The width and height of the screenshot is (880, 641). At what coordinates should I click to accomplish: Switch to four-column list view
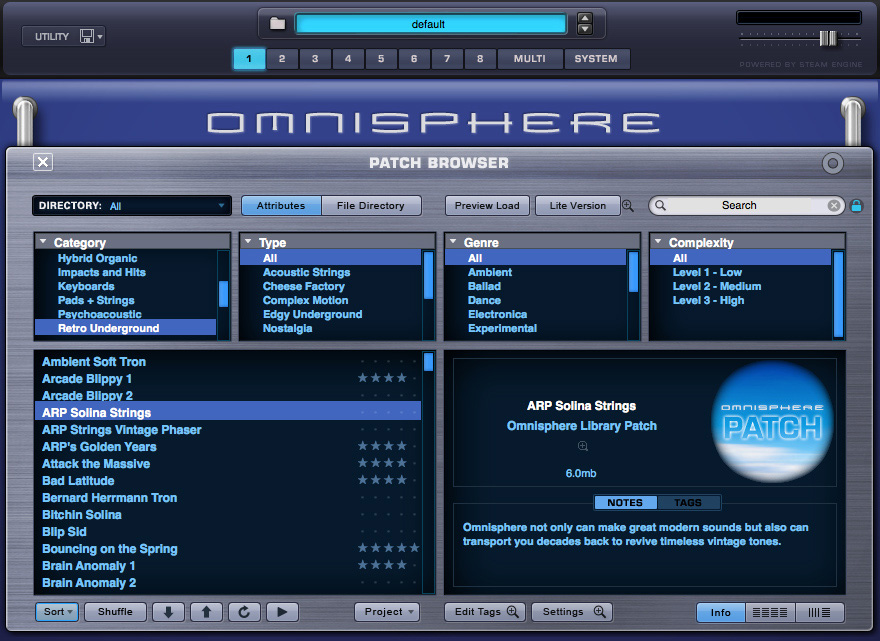770,612
